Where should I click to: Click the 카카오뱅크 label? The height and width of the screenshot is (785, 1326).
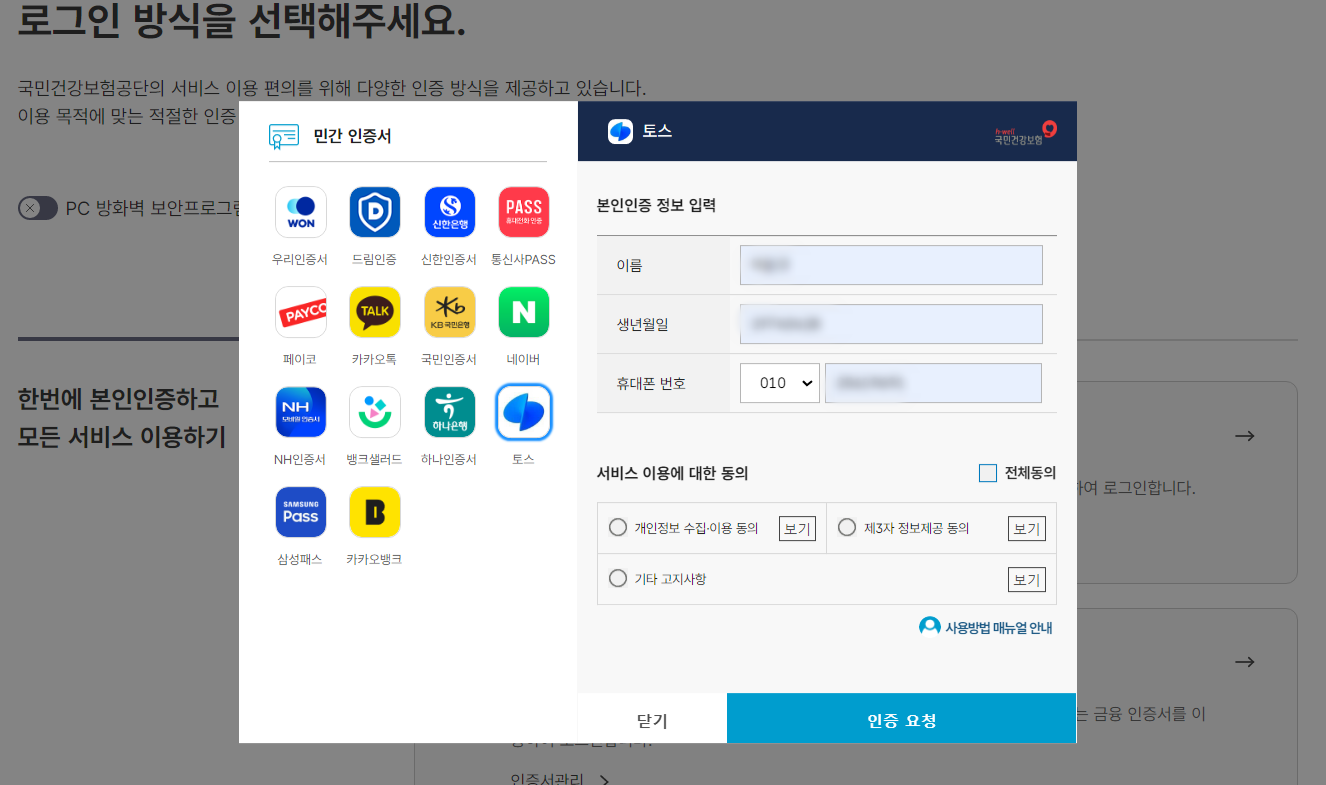pyautogui.click(x=374, y=559)
